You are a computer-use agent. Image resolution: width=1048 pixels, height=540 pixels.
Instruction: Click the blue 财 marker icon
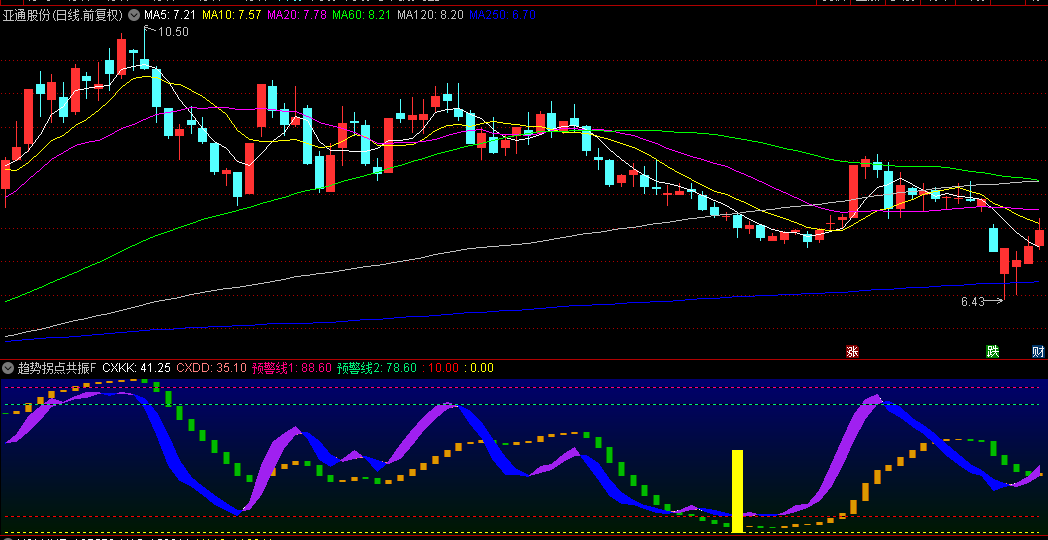1038,352
